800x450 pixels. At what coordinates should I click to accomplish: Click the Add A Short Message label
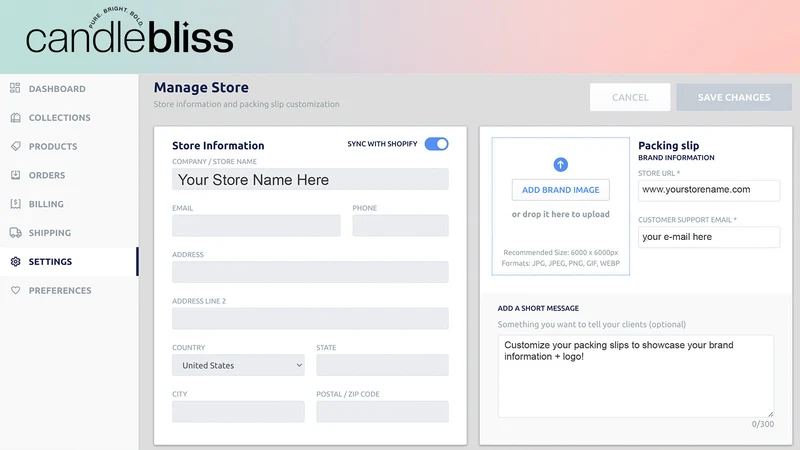538,308
